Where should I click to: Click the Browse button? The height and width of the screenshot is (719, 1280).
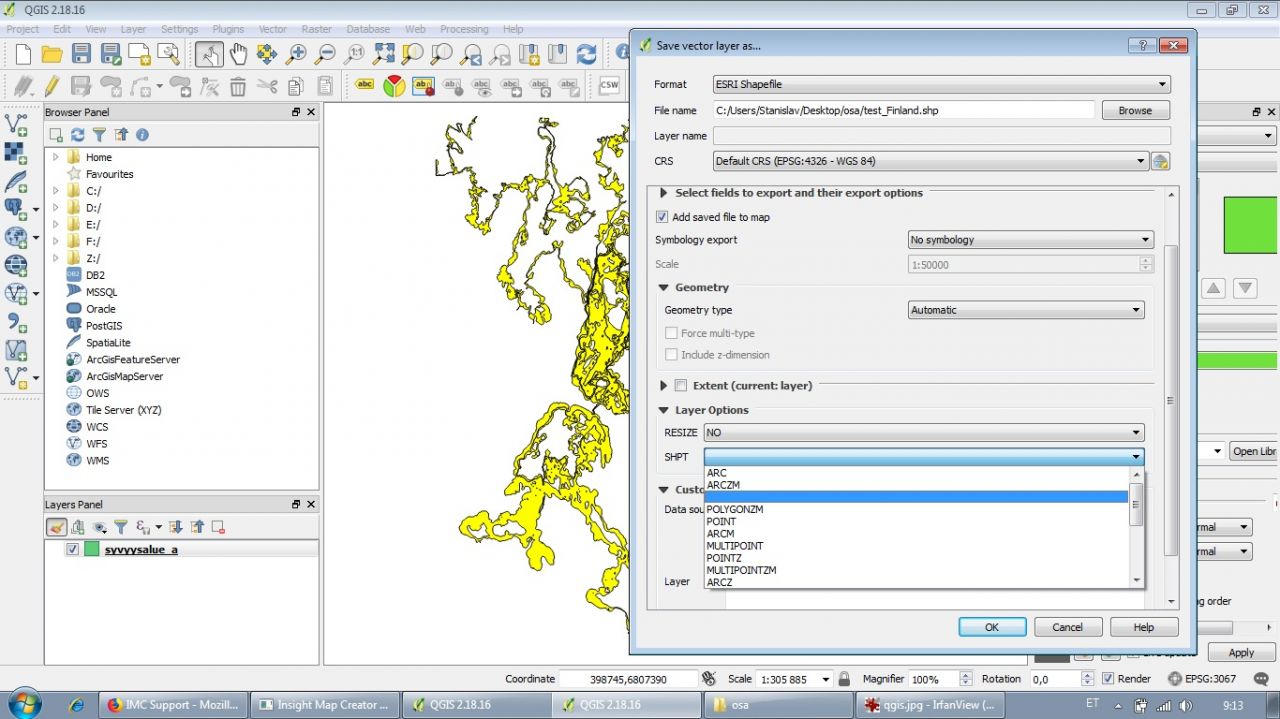click(1135, 111)
